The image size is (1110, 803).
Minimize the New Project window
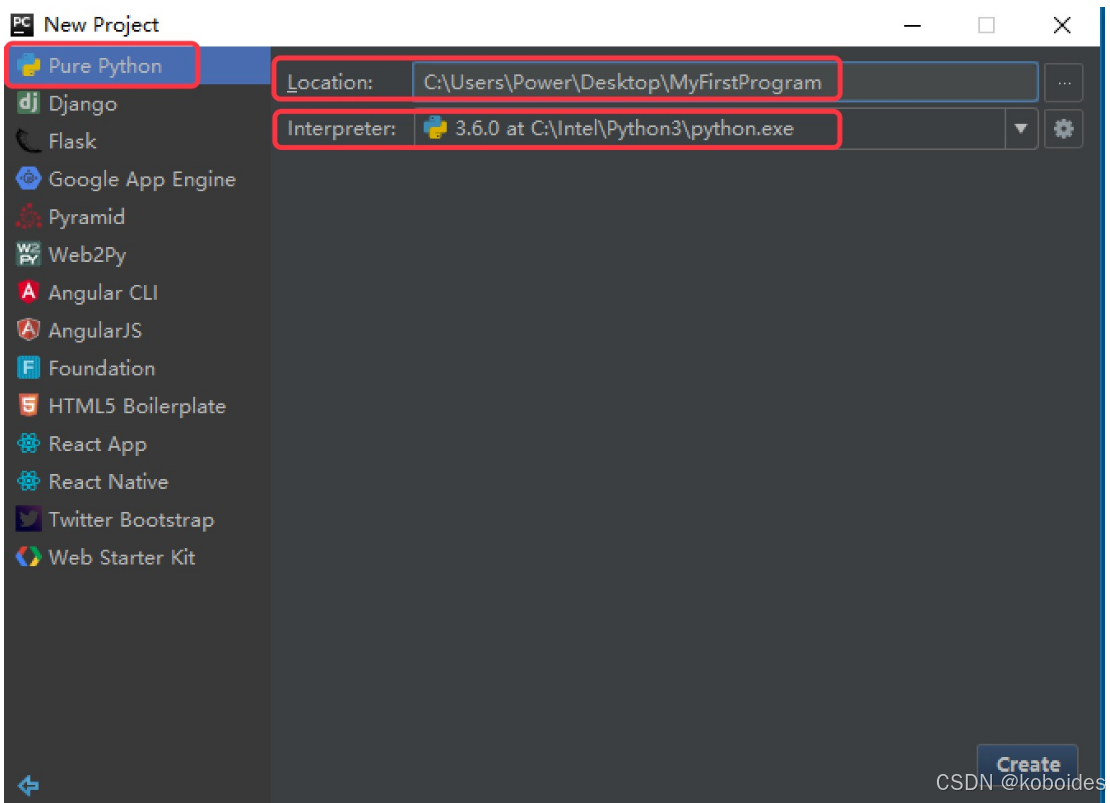[x=912, y=25]
